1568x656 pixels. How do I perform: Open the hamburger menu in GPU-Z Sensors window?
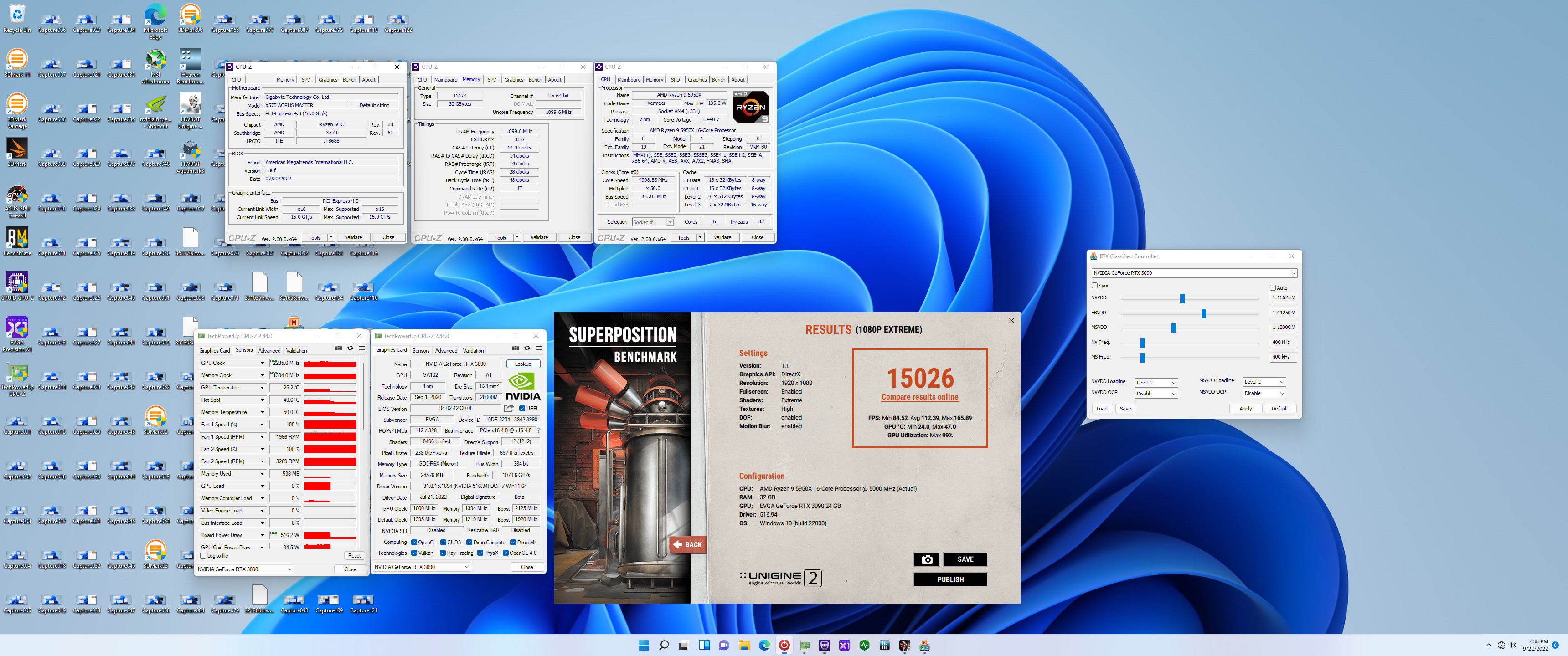(x=361, y=348)
